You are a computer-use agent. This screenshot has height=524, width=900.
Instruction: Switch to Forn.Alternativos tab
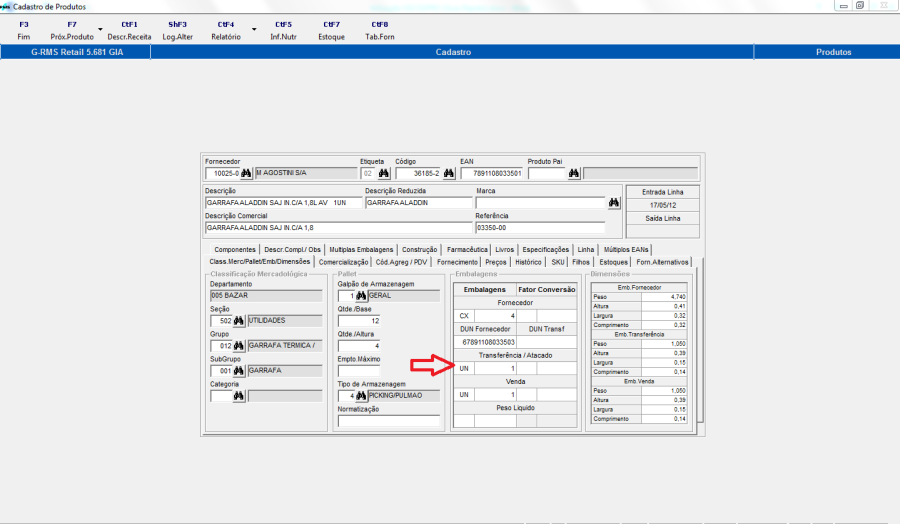[662, 262]
